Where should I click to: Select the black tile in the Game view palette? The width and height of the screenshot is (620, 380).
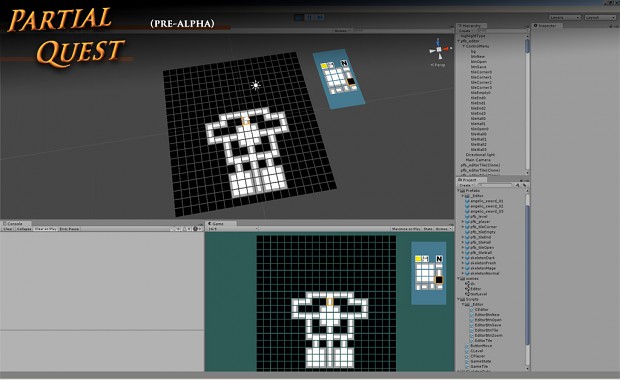pyautogui.click(x=439, y=280)
